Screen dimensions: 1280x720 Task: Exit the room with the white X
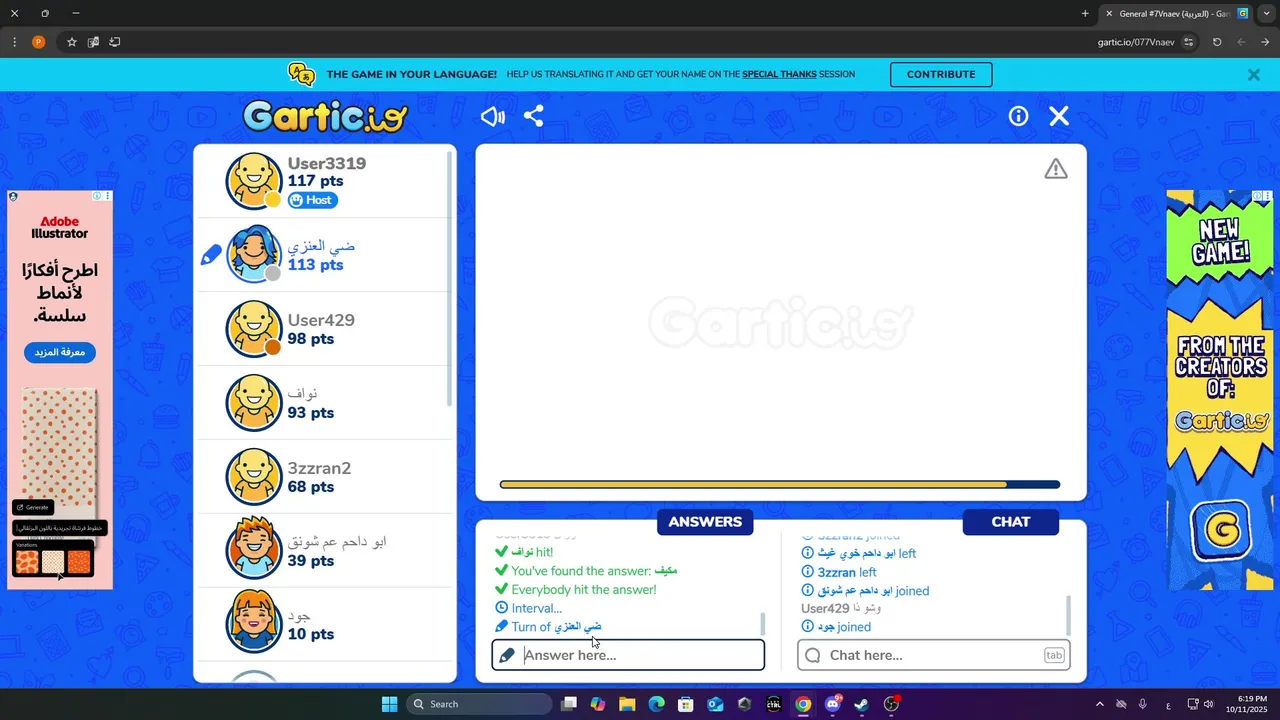tap(1059, 116)
